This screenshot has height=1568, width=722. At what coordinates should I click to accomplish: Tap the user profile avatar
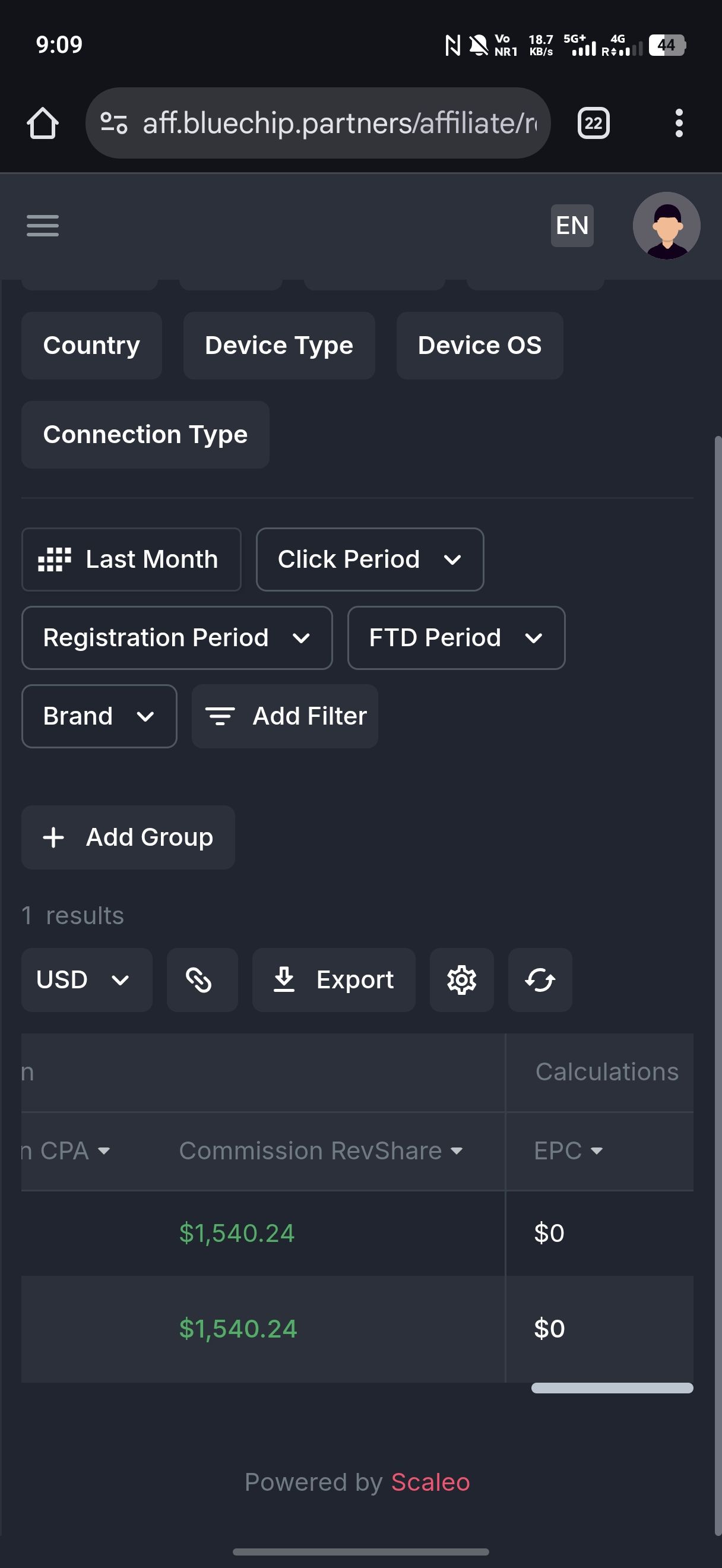tap(666, 225)
